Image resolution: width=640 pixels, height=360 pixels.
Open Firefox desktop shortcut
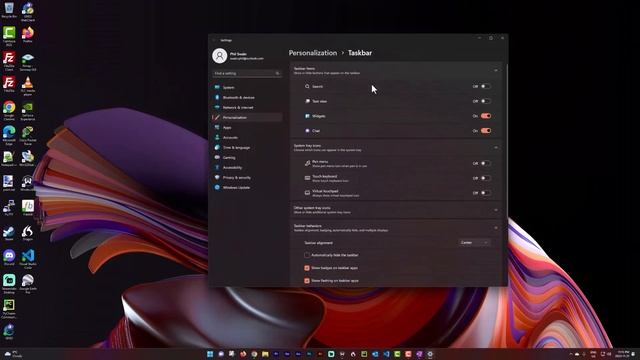click(x=27, y=35)
